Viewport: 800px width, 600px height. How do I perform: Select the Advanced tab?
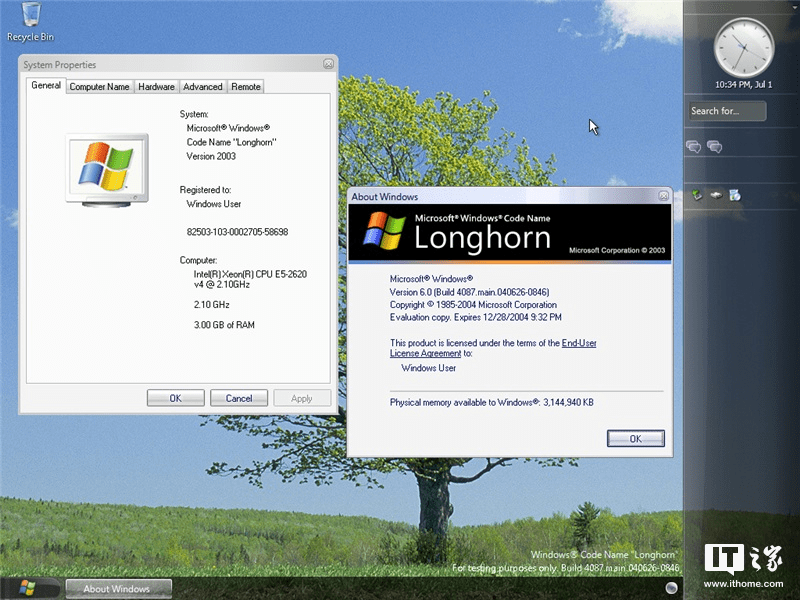(x=202, y=86)
